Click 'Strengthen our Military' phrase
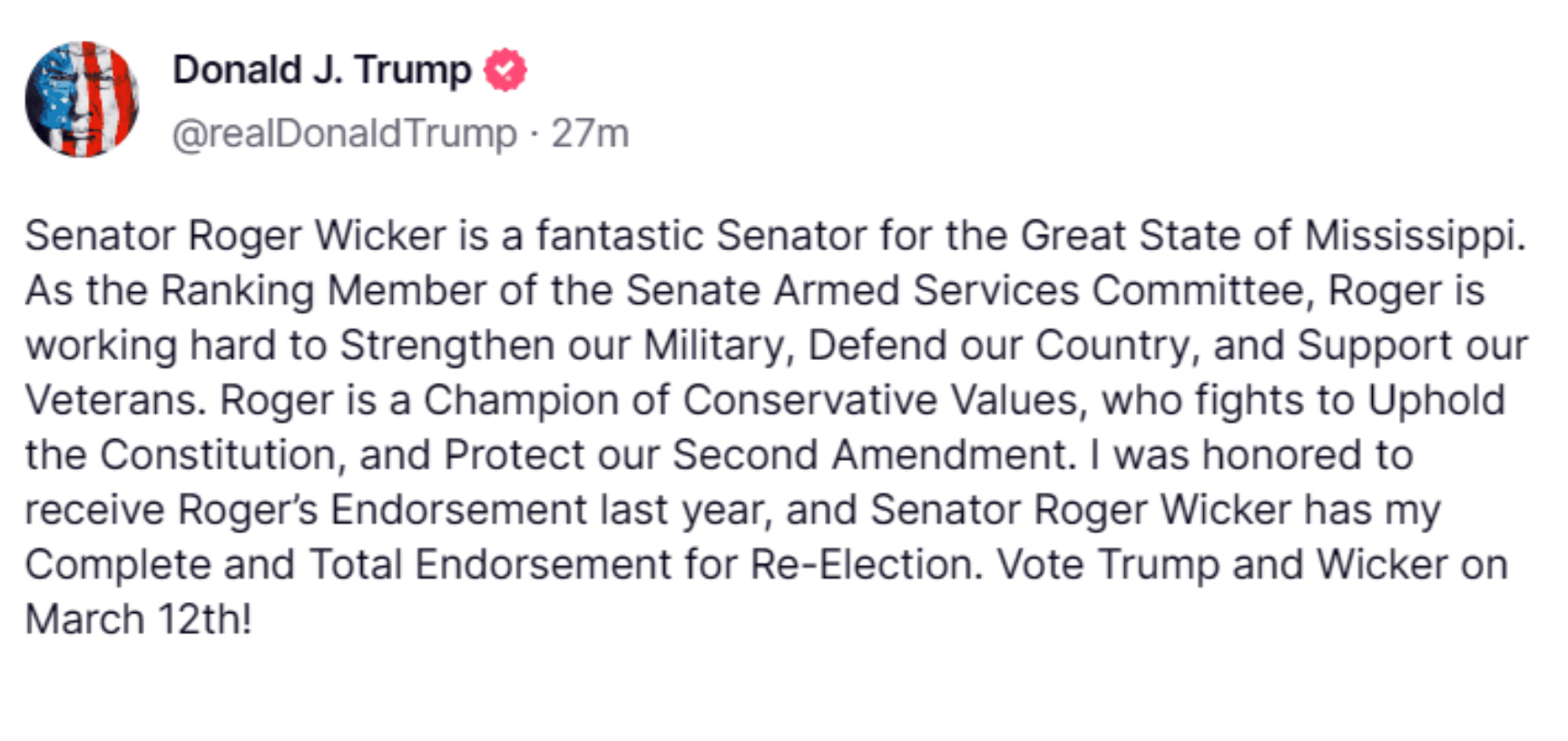This screenshot has width=1568, height=741. pyautogui.click(x=562, y=346)
